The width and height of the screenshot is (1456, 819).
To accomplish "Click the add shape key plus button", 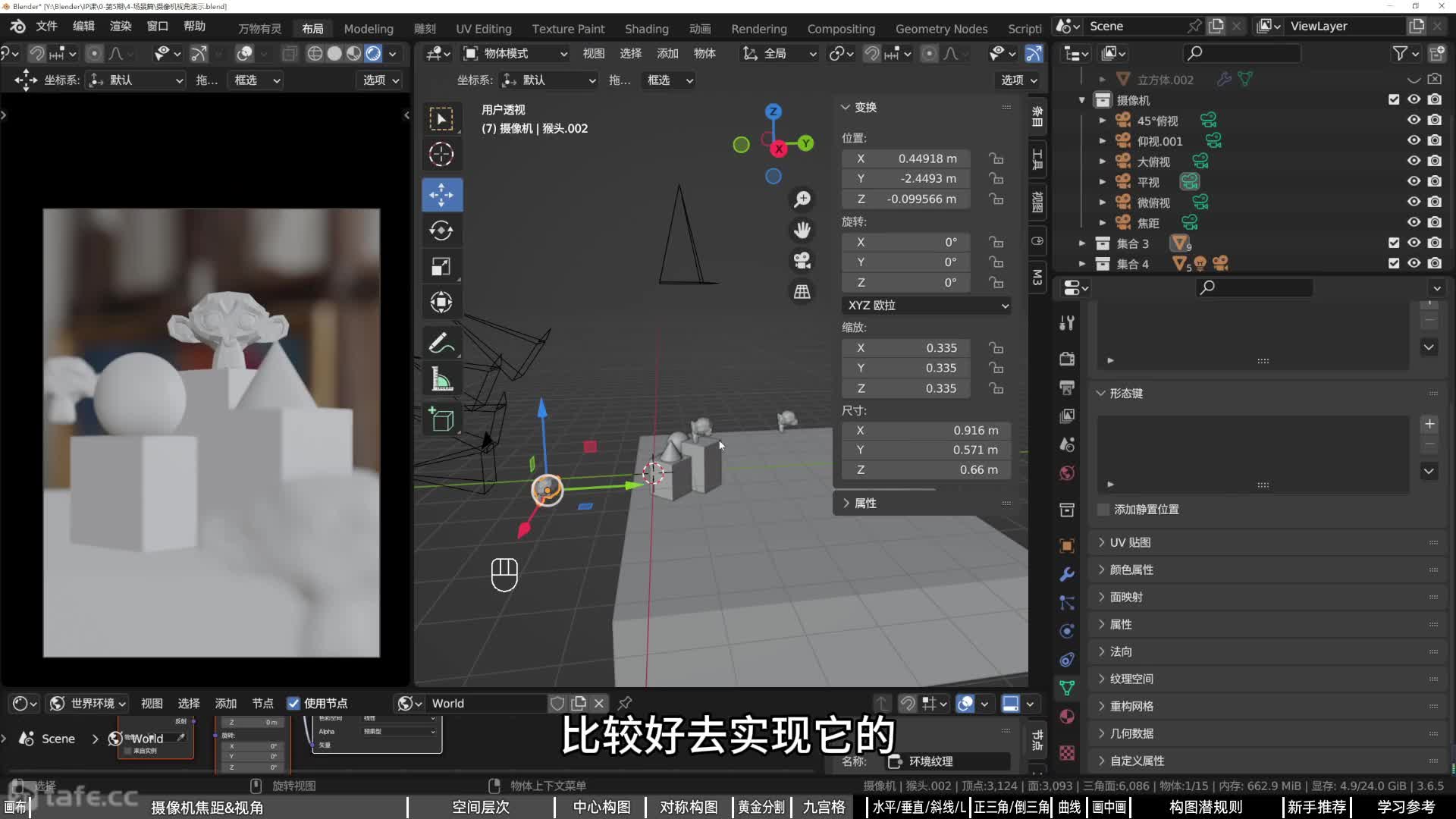I will (x=1429, y=425).
